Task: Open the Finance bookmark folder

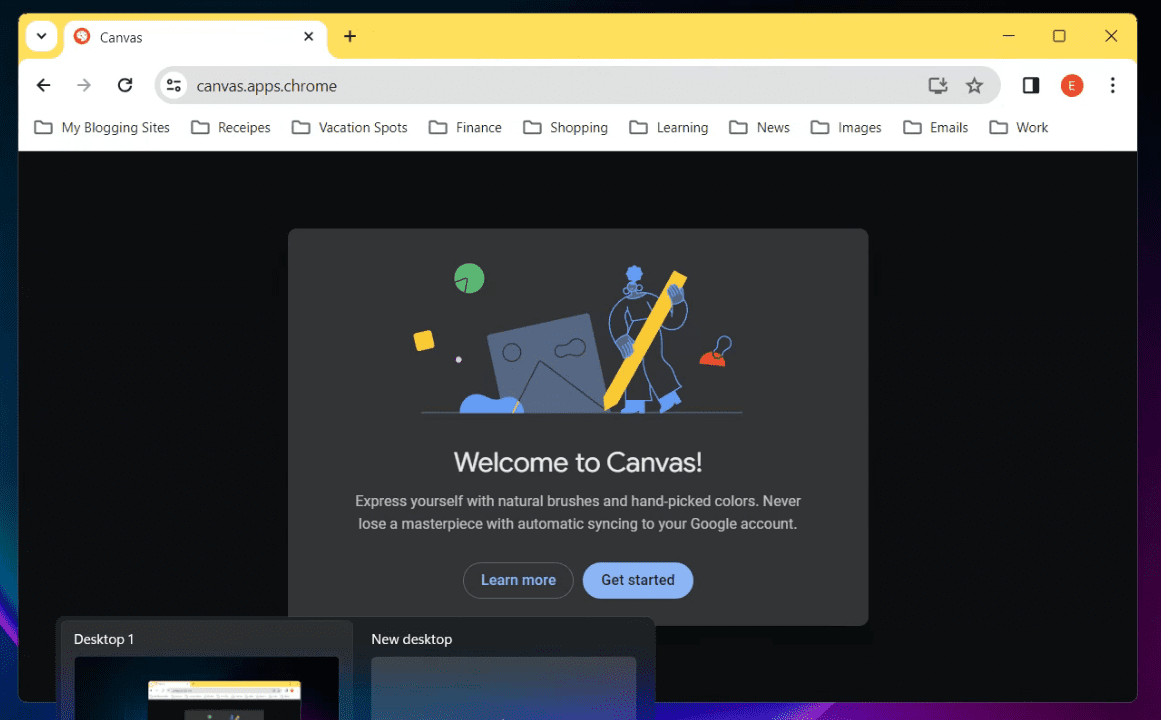Action: tap(466, 127)
